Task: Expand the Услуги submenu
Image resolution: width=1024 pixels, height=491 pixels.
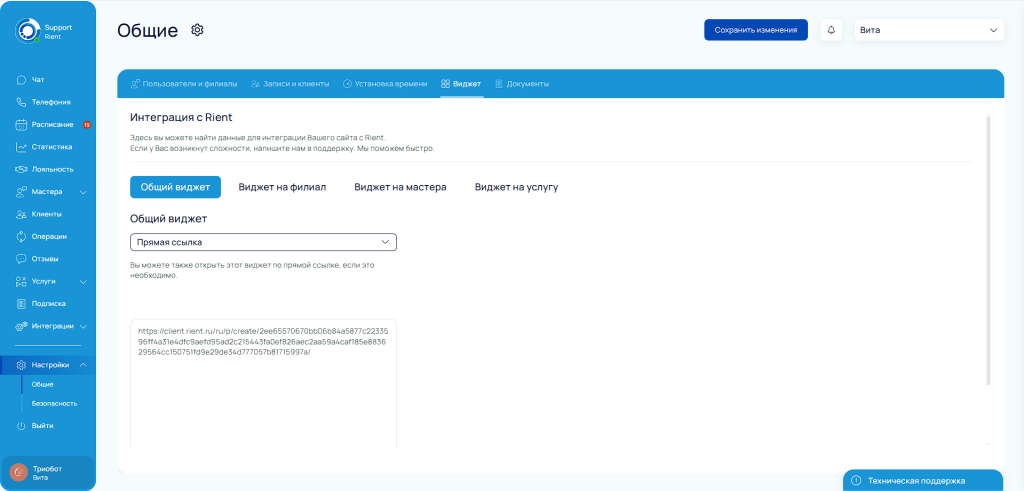Action: (x=83, y=282)
